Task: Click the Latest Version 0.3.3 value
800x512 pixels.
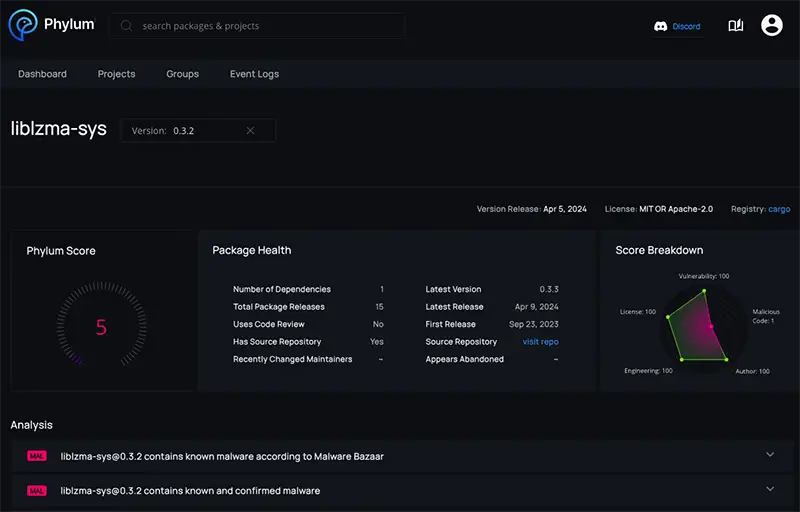Action: [x=549, y=289]
